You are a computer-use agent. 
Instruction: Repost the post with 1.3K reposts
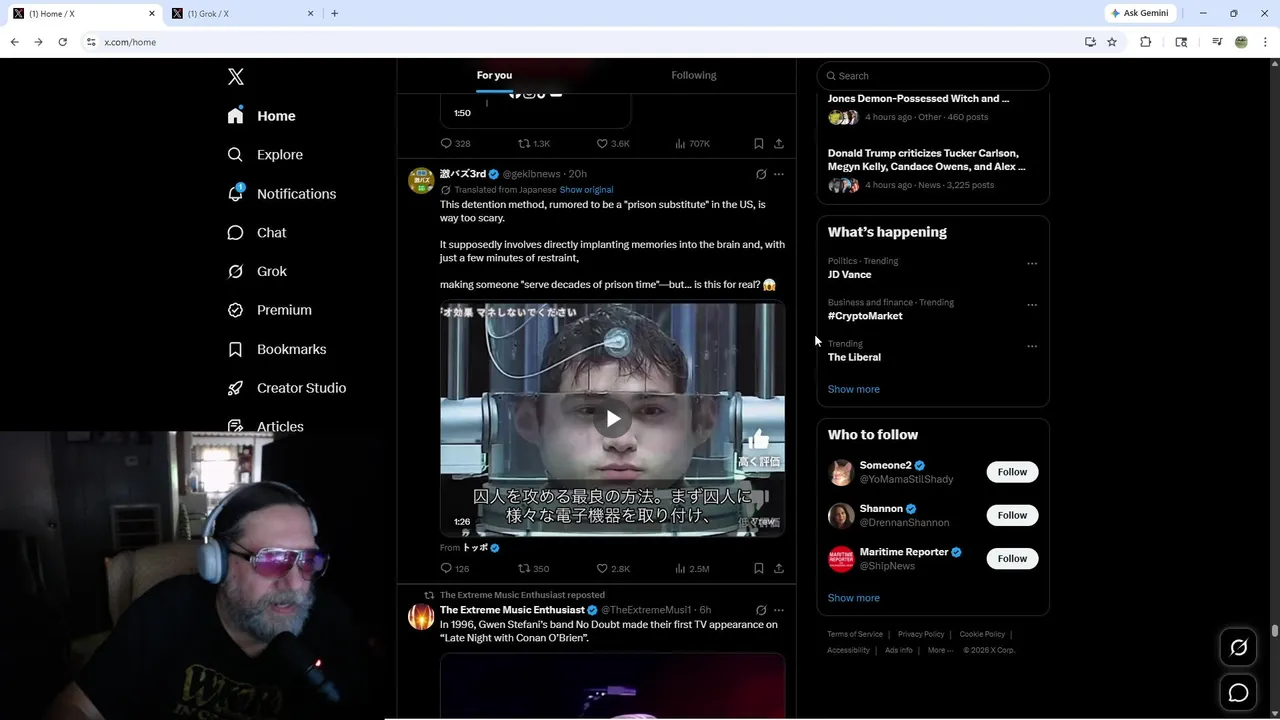coord(534,144)
